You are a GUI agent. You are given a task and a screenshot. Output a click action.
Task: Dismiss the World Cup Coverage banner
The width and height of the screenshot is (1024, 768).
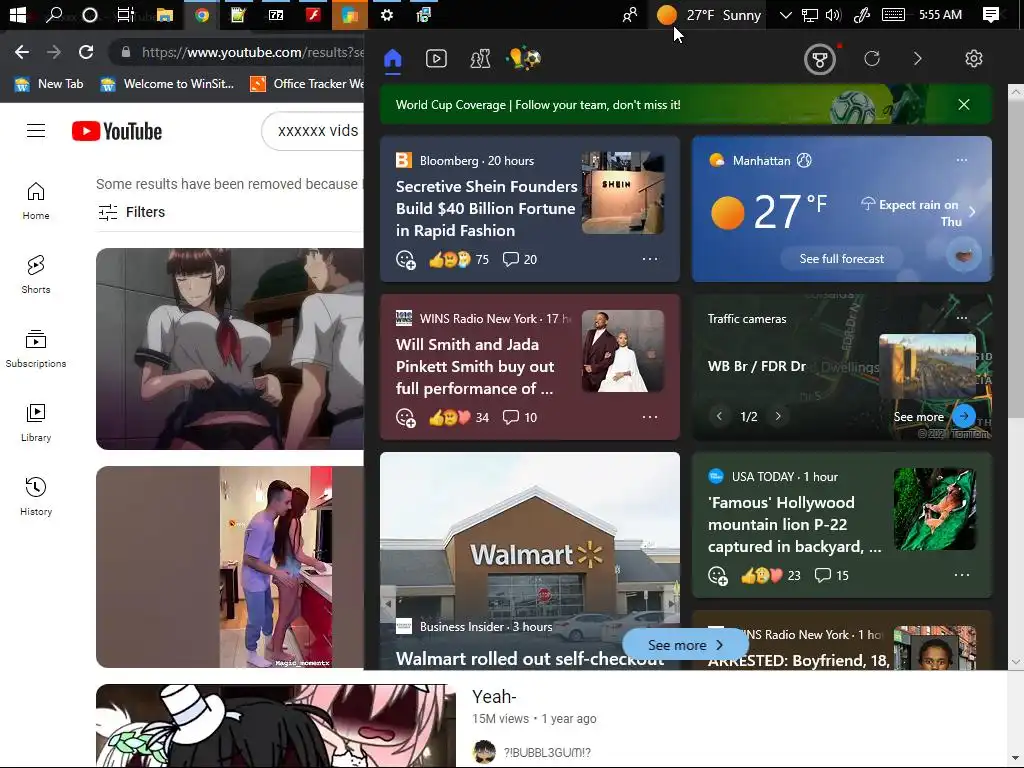tap(963, 104)
